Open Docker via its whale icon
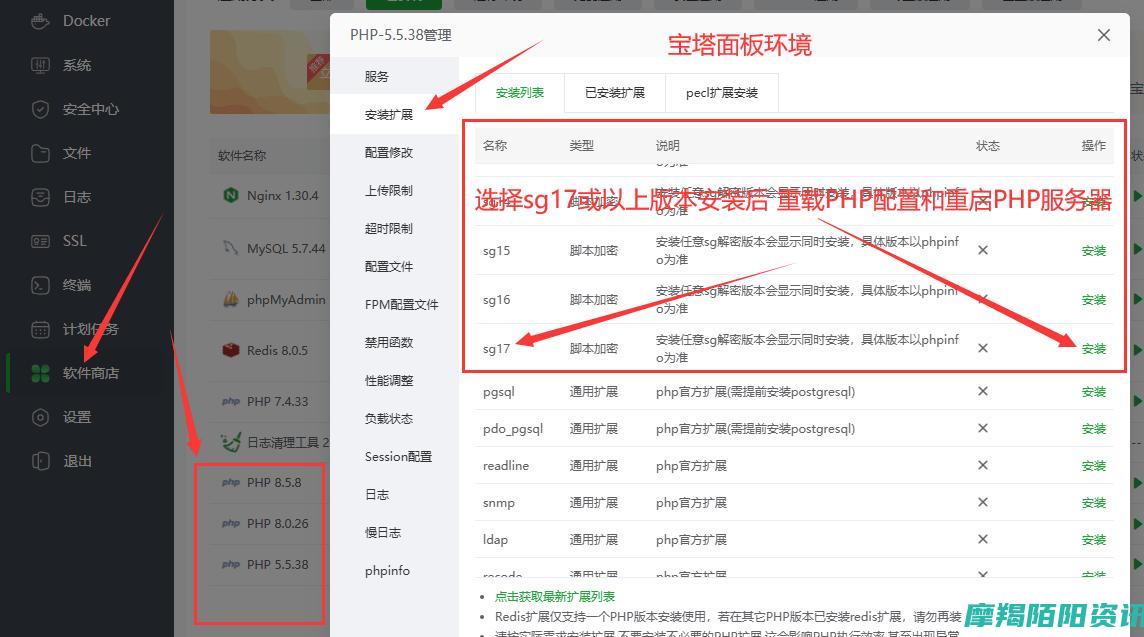 point(40,21)
